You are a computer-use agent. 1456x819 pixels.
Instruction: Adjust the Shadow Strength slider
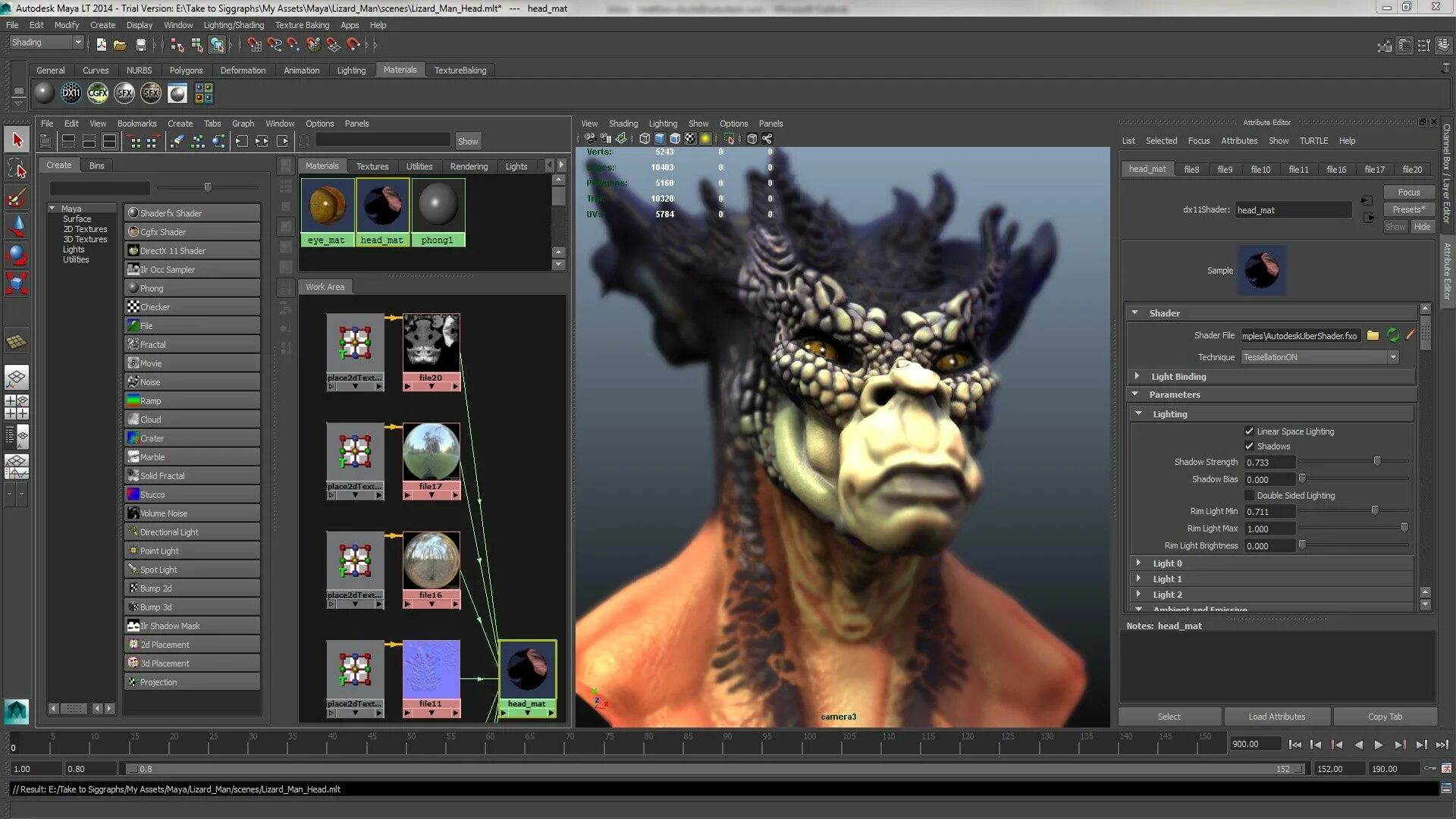click(1377, 462)
